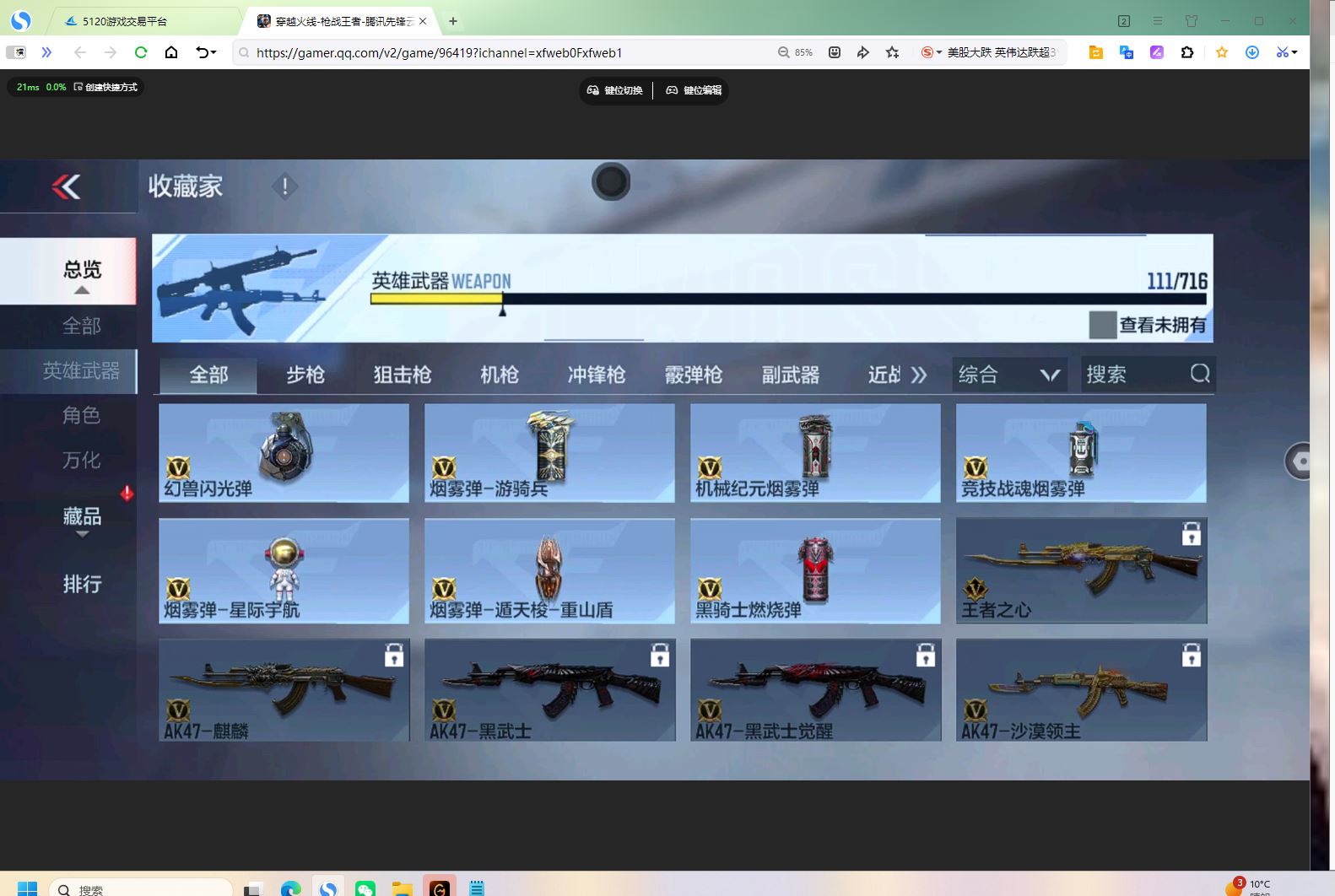Switch to the 副武器 tab

point(791,375)
